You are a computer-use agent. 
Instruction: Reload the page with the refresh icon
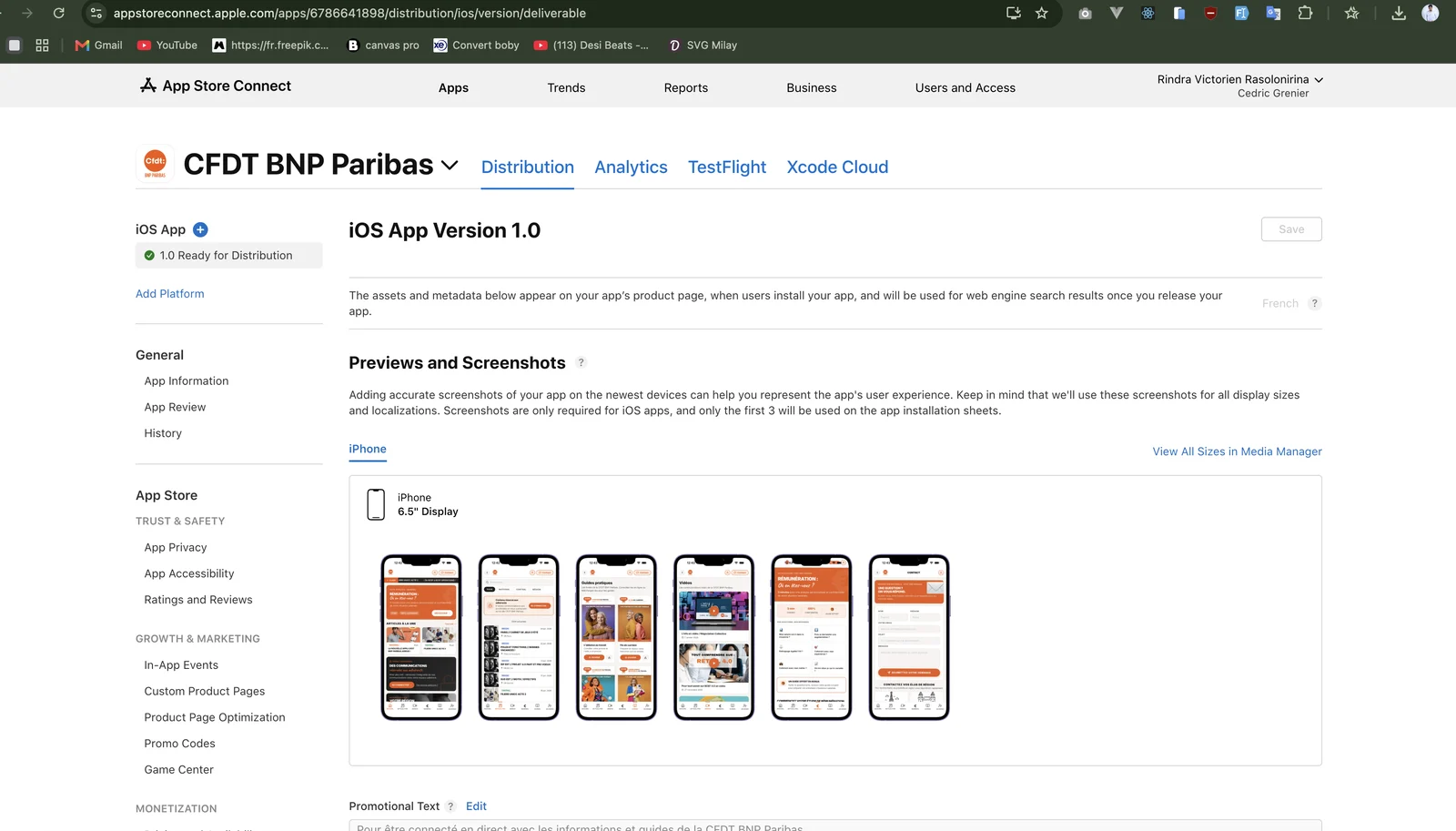coord(58,13)
